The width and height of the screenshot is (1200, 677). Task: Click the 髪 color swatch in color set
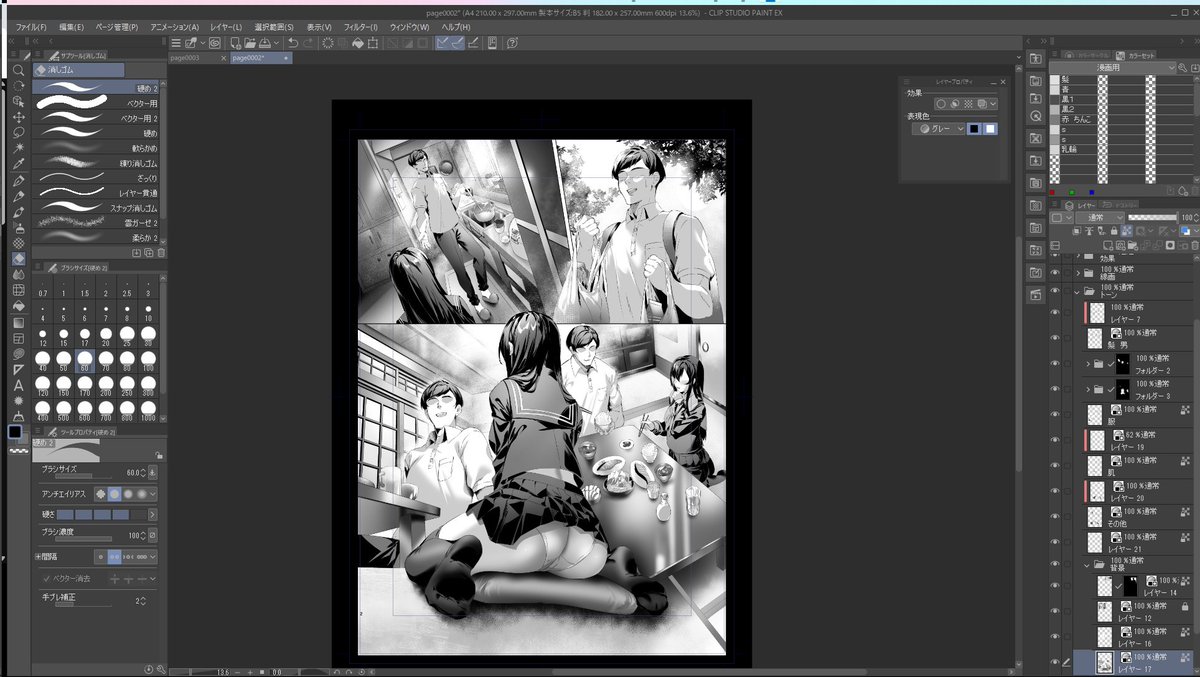click(1056, 78)
